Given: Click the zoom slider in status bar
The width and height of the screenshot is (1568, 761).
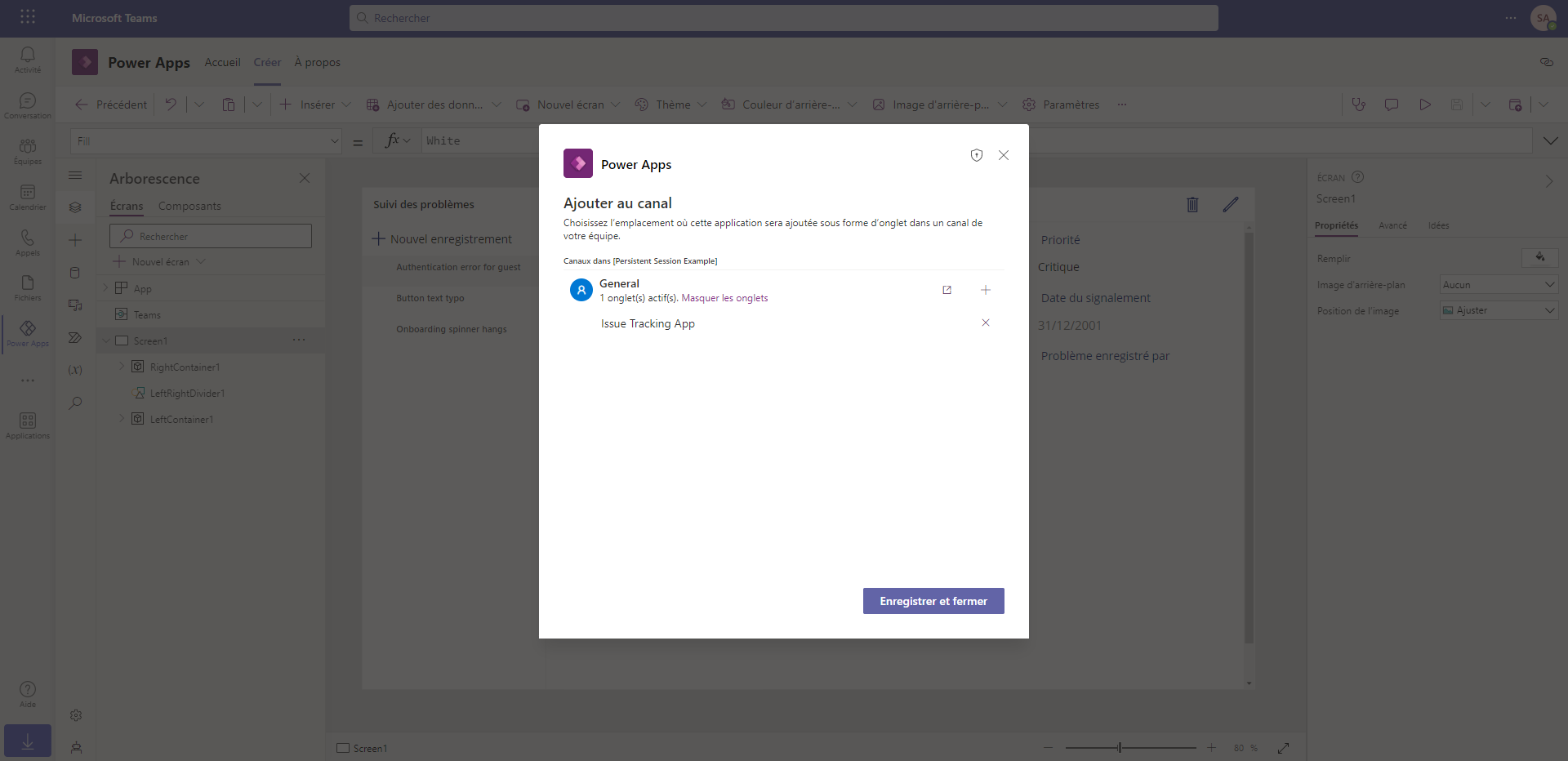Looking at the screenshot, I should (x=1130, y=747).
